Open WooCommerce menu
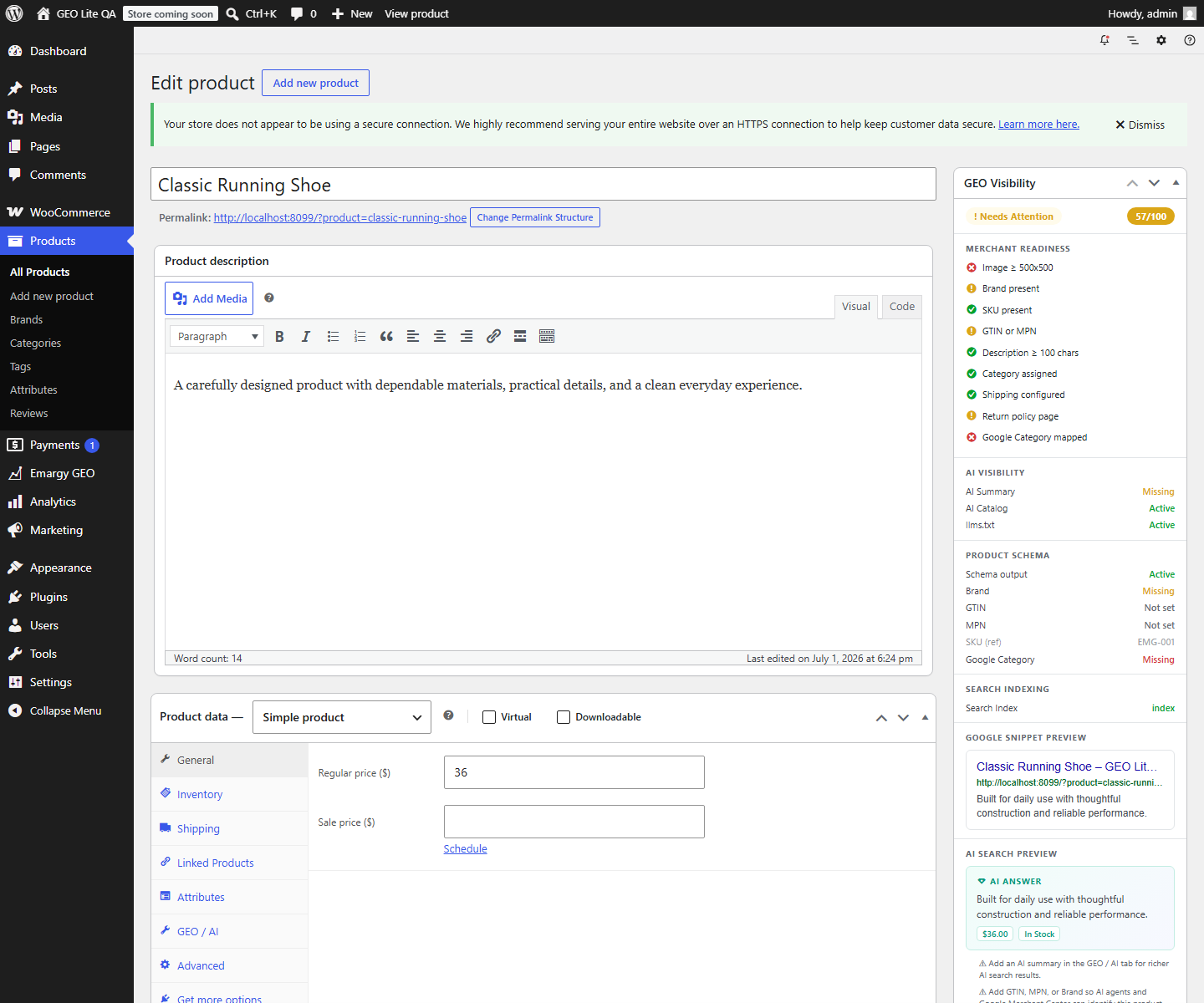The image size is (1204, 1003). click(x=67, y=212)
